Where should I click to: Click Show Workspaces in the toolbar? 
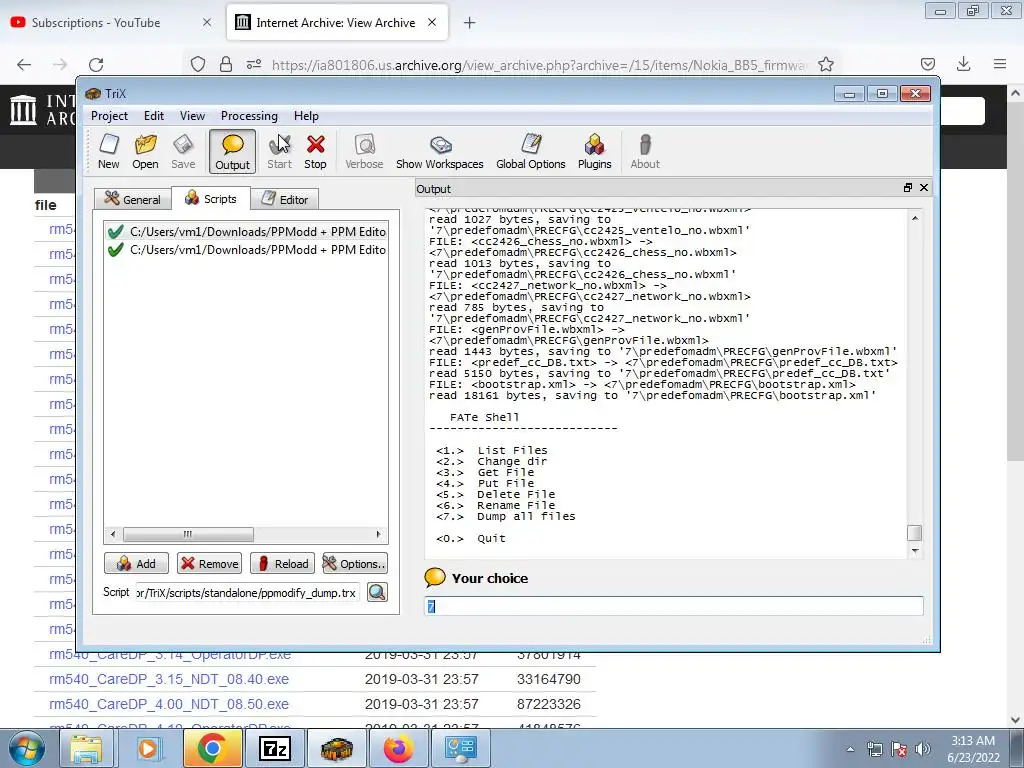(440, 152)
